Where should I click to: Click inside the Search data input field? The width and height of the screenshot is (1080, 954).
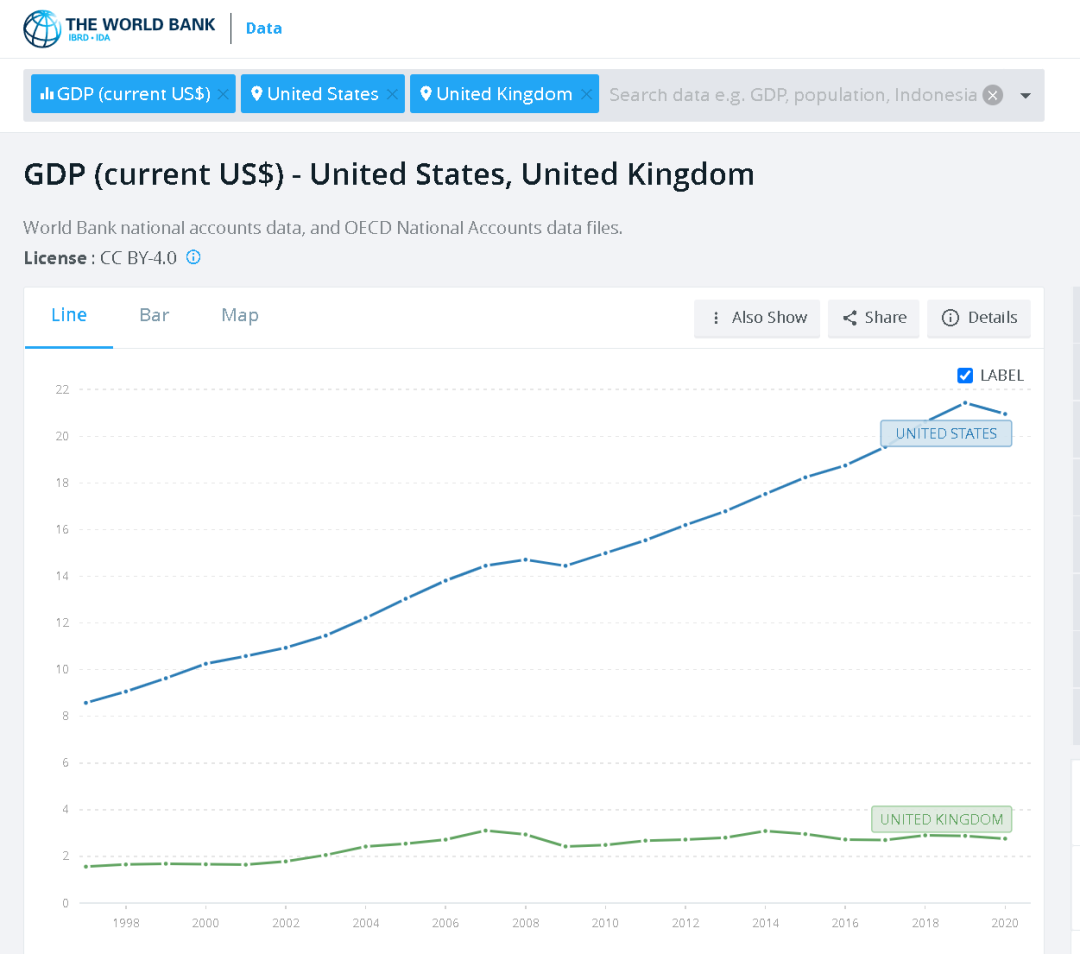pyautogui.click(x=790, y=95)
